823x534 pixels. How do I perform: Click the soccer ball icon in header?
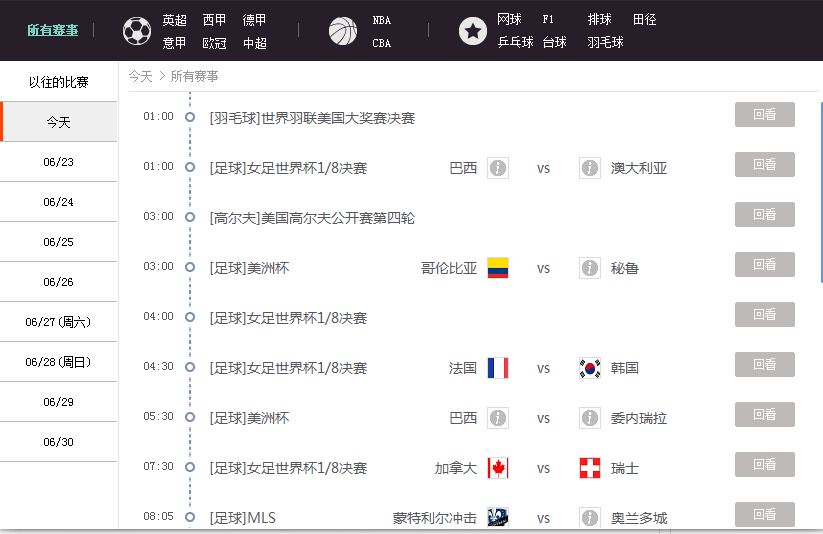pyautogui.click(x=136, y=31)
